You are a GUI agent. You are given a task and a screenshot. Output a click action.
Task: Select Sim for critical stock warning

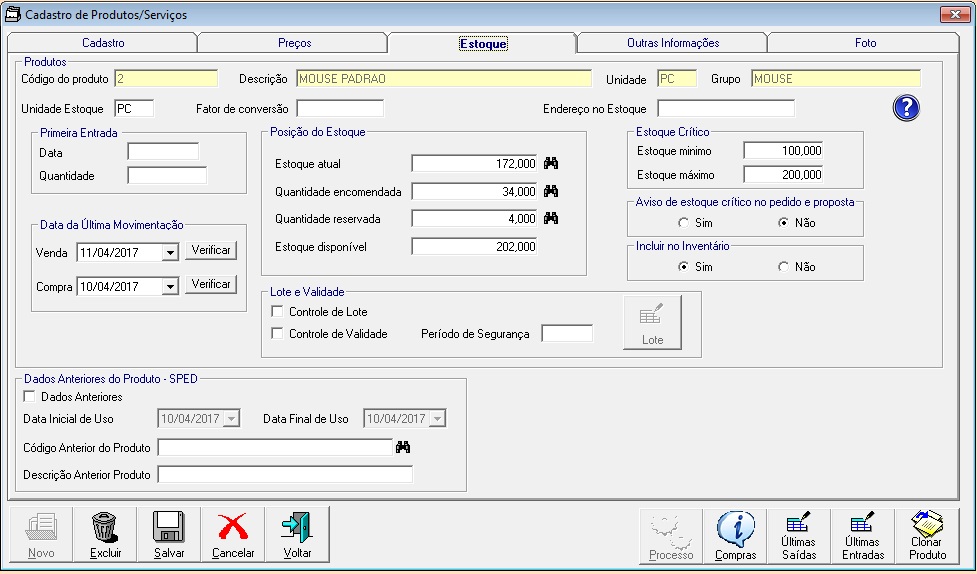(x=684, y=223)
